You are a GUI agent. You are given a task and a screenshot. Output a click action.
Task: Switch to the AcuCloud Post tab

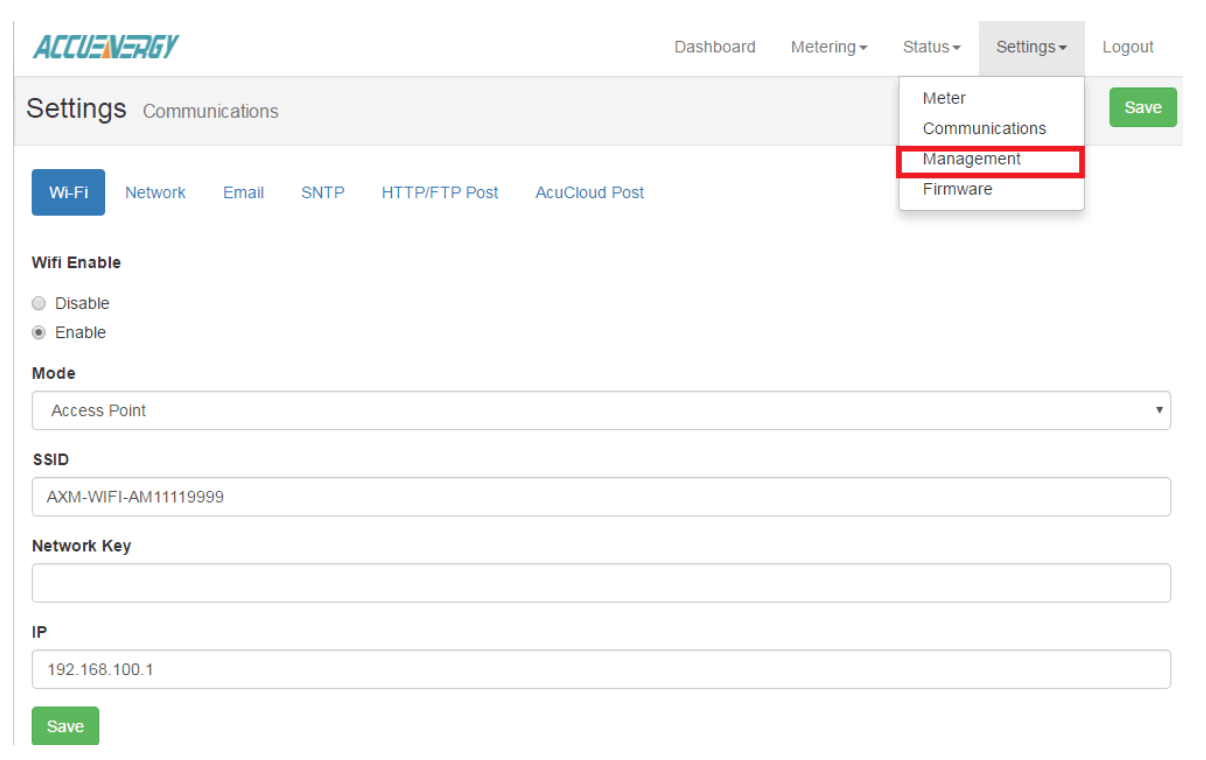point(589,192)
